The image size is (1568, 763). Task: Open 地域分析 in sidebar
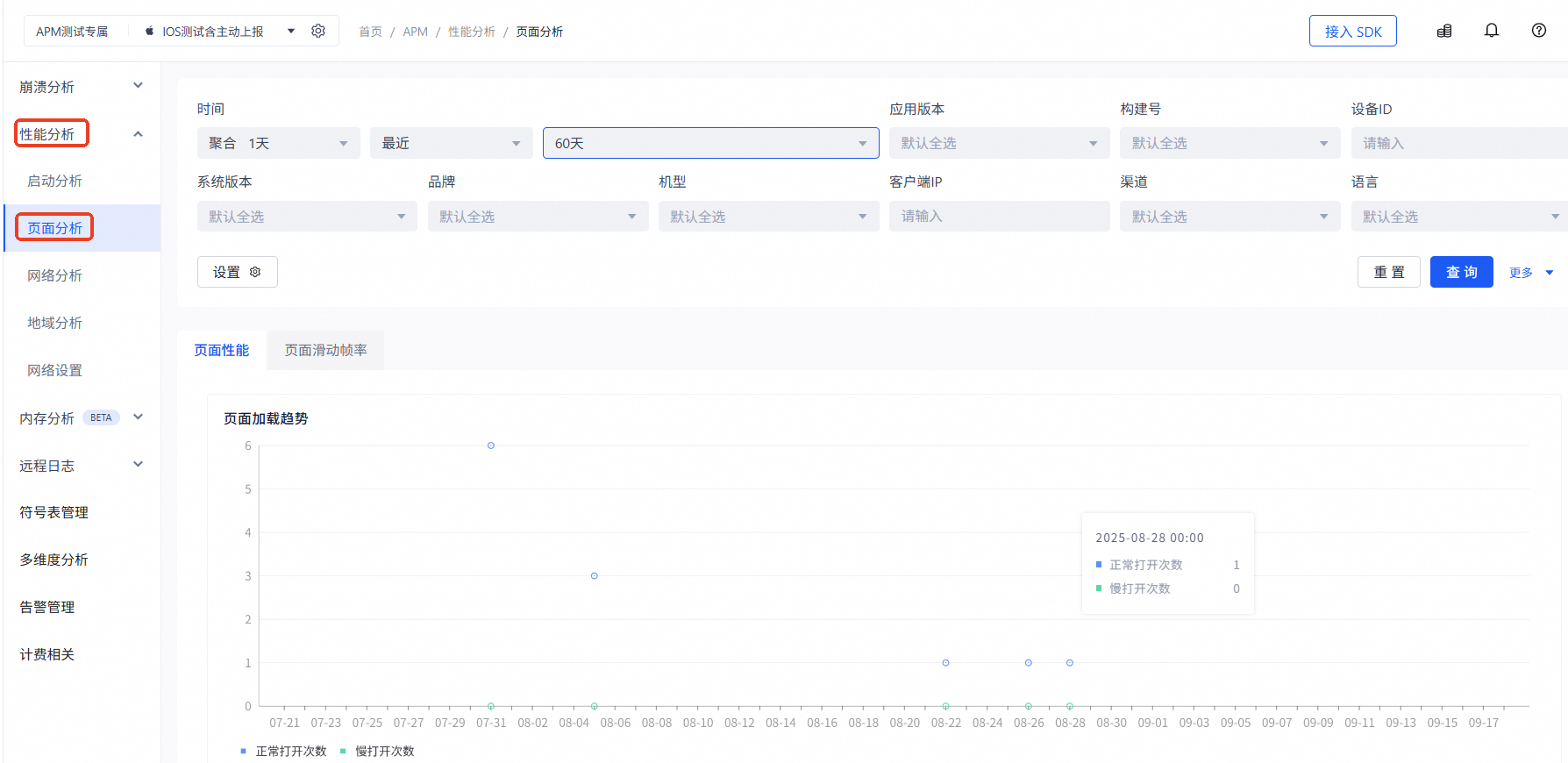point(55,323)
